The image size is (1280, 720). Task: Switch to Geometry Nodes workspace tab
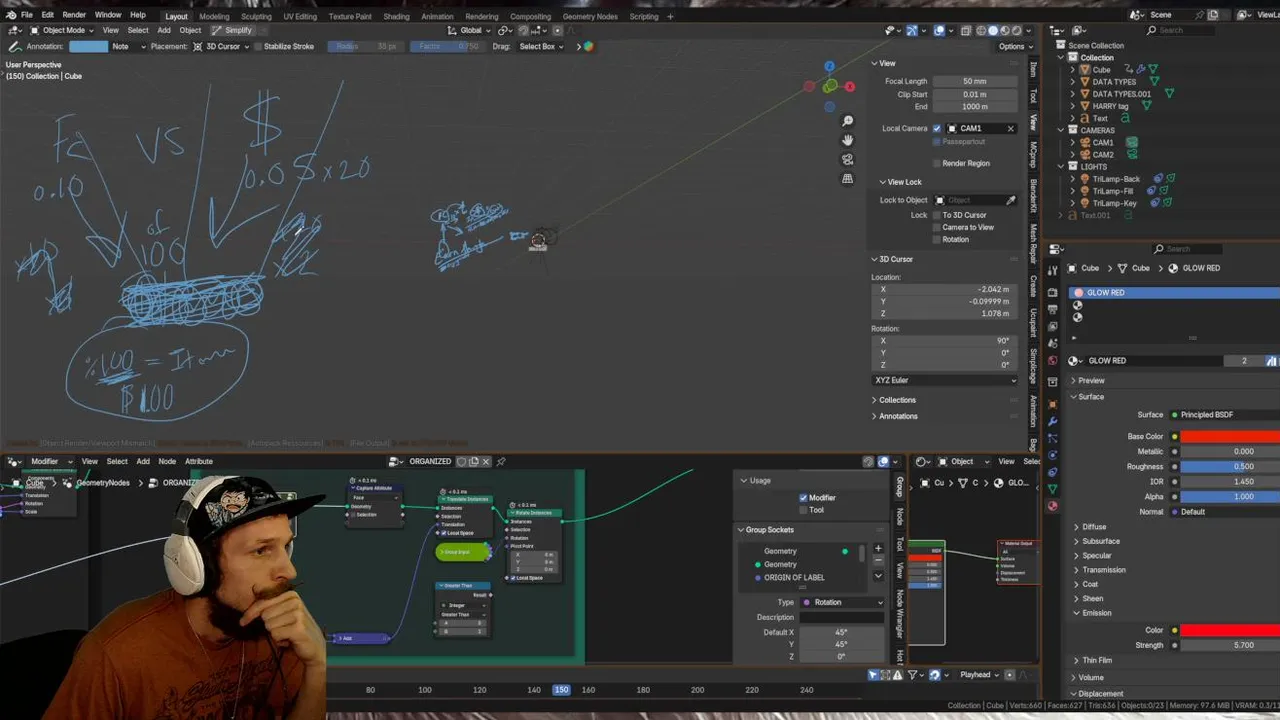[590, 16]
